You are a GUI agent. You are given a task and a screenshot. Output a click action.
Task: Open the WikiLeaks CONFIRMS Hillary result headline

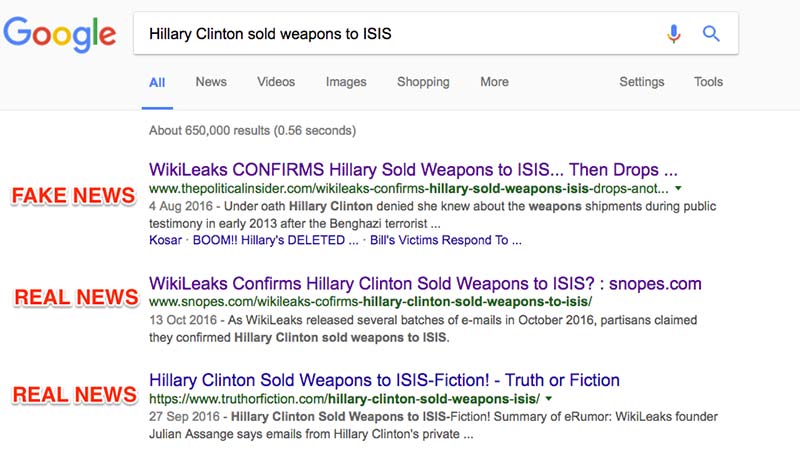(413, 168)
